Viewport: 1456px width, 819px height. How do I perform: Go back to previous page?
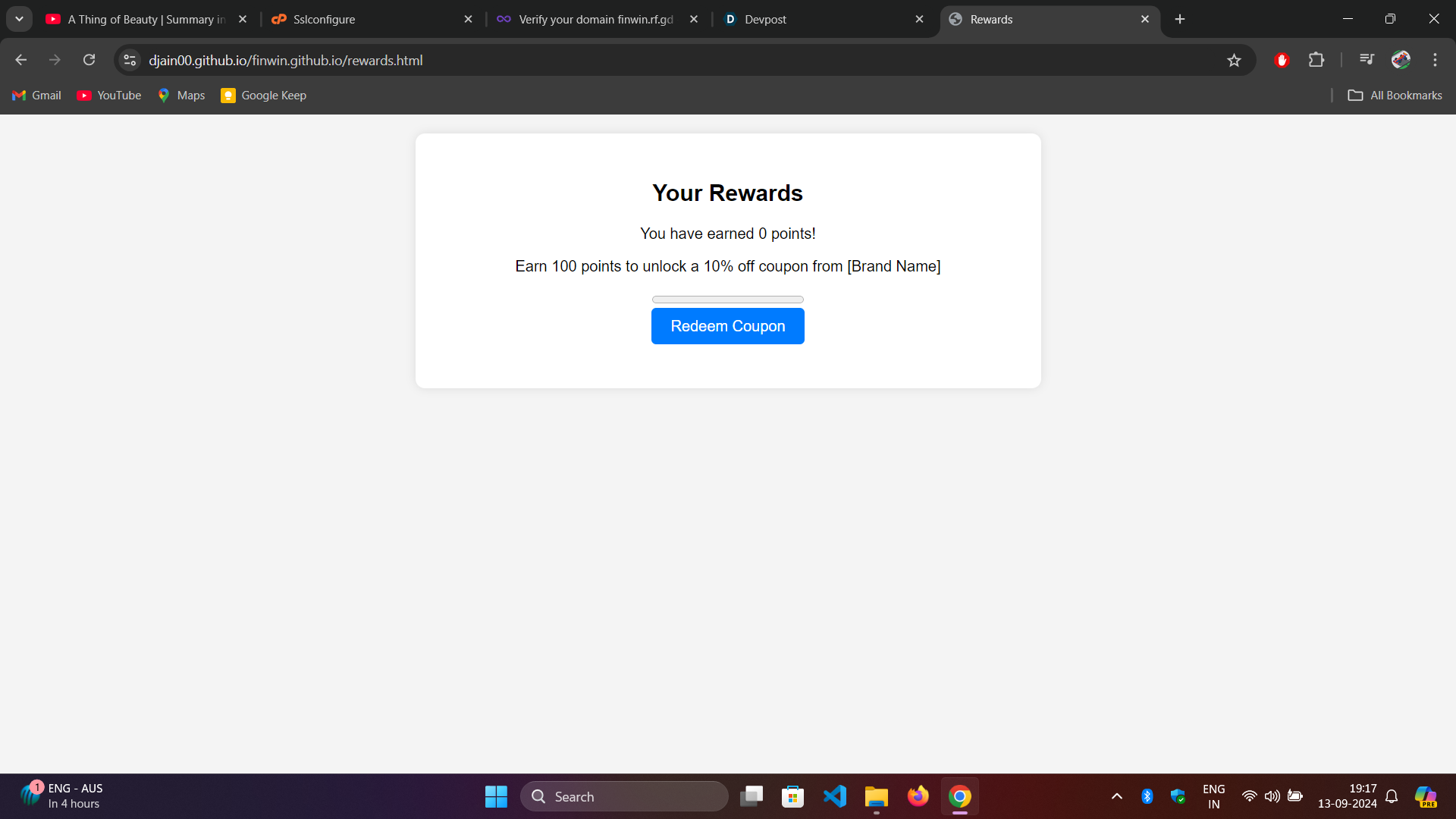21,60
